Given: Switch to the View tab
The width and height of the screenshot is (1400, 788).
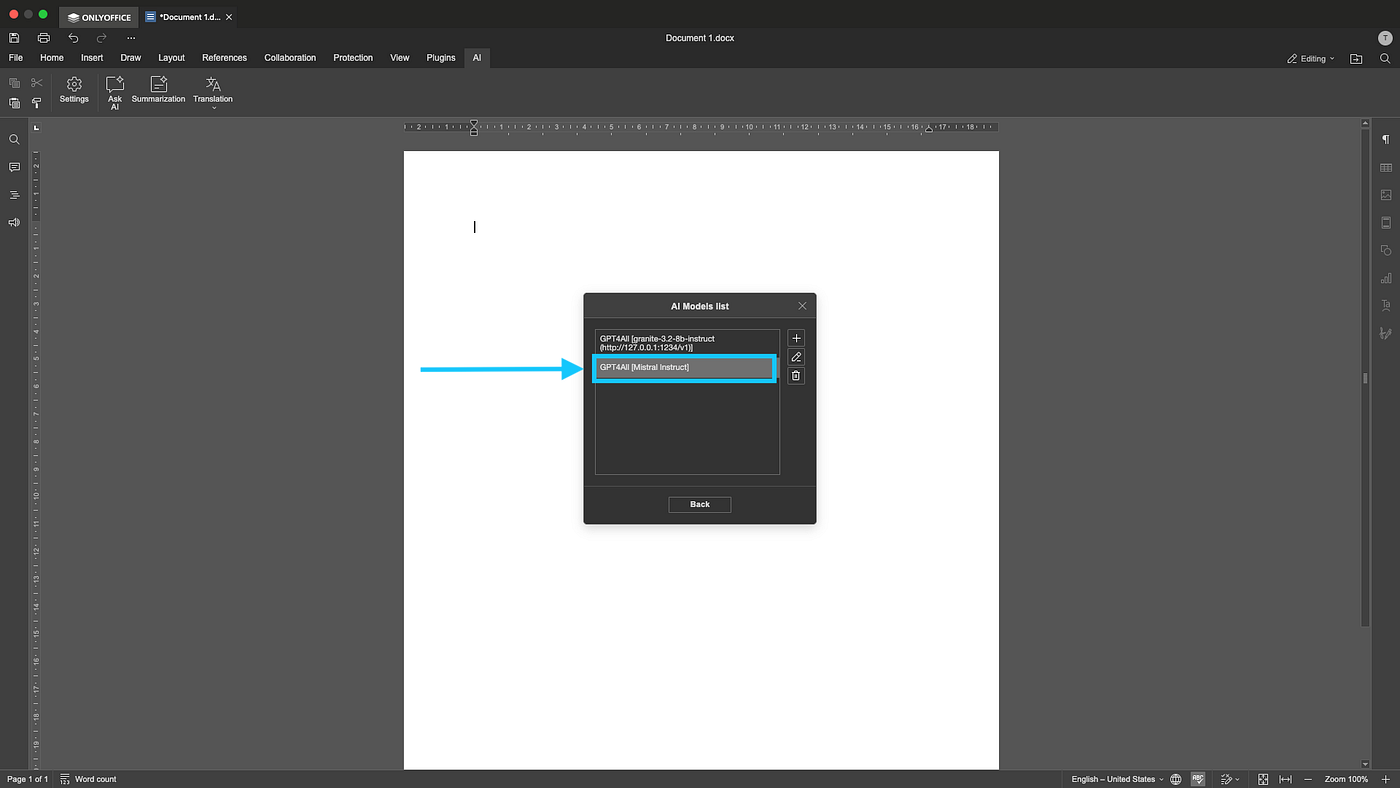Looking at the screenshot, I should point(400,58).
